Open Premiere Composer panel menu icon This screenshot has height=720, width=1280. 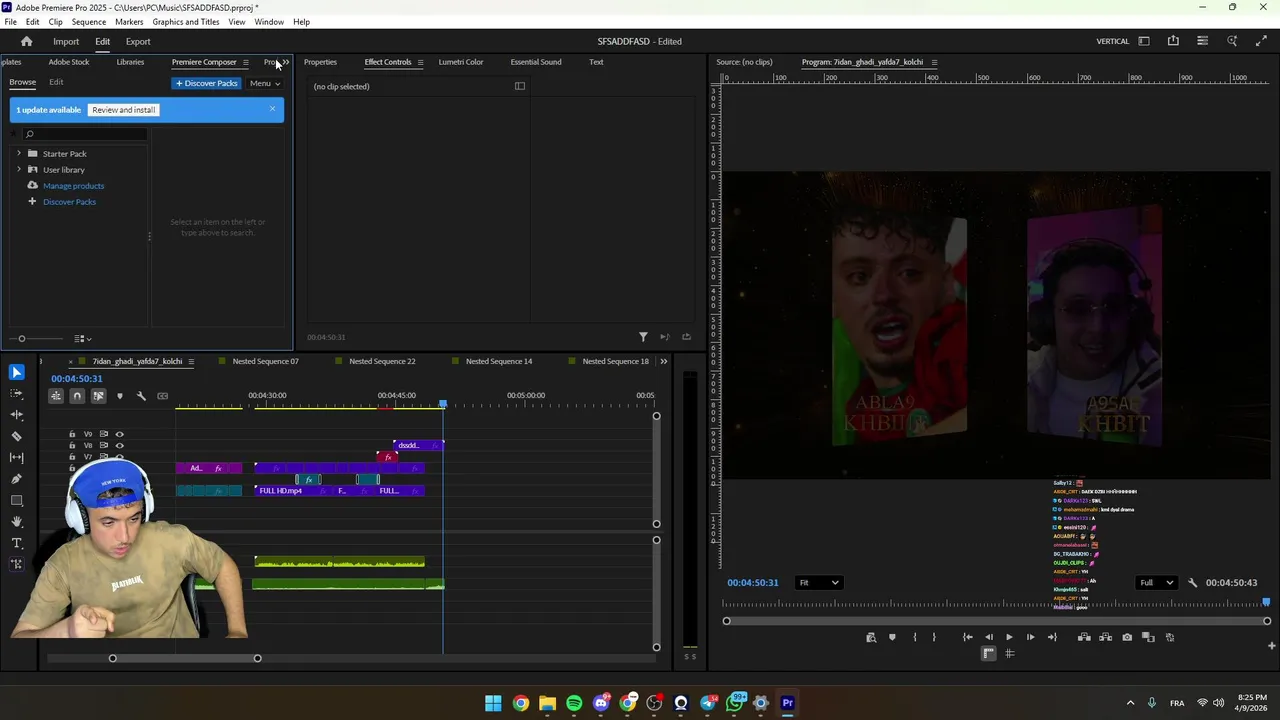click(245, 62)
